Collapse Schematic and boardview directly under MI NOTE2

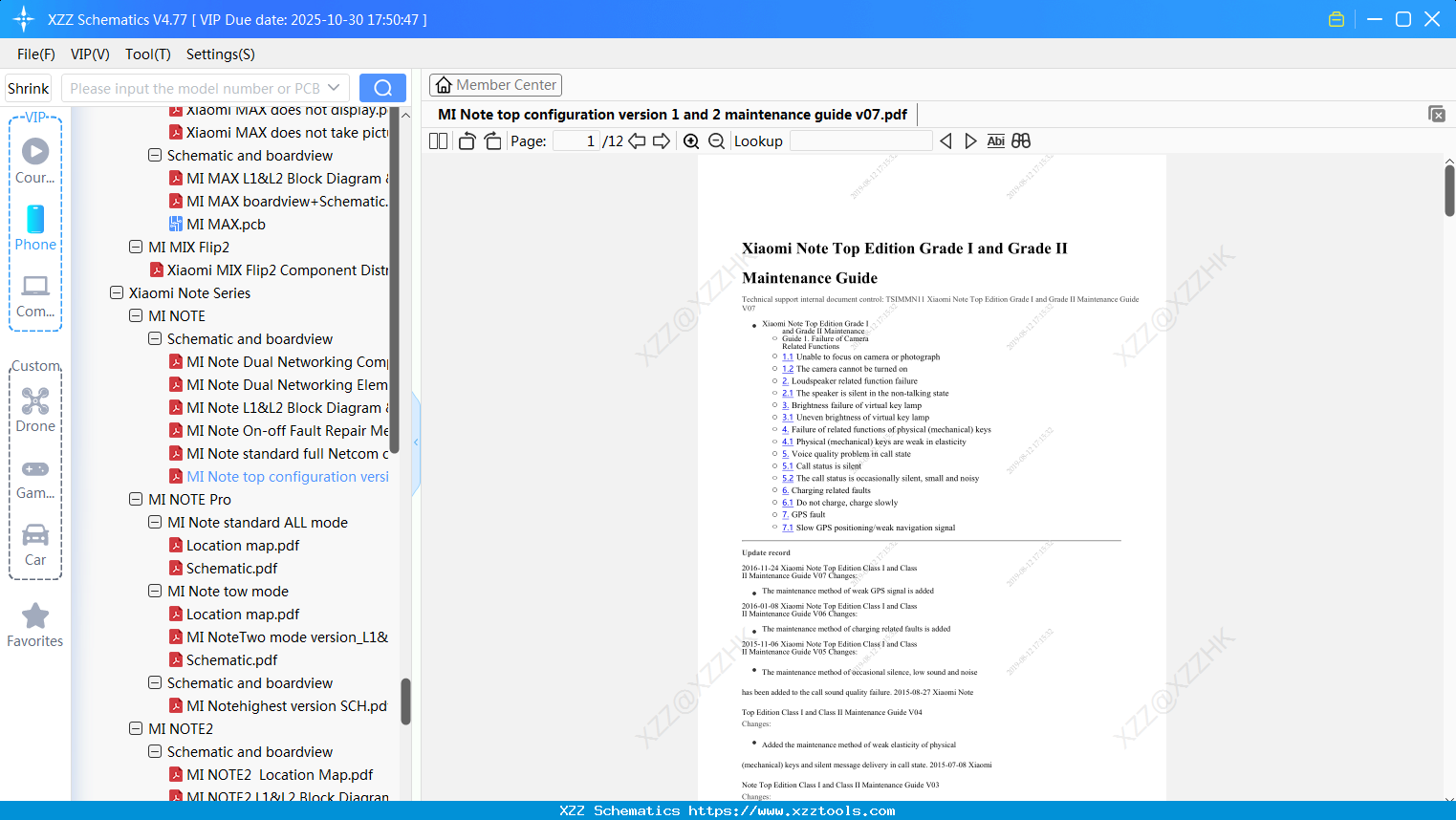(155, 751)
